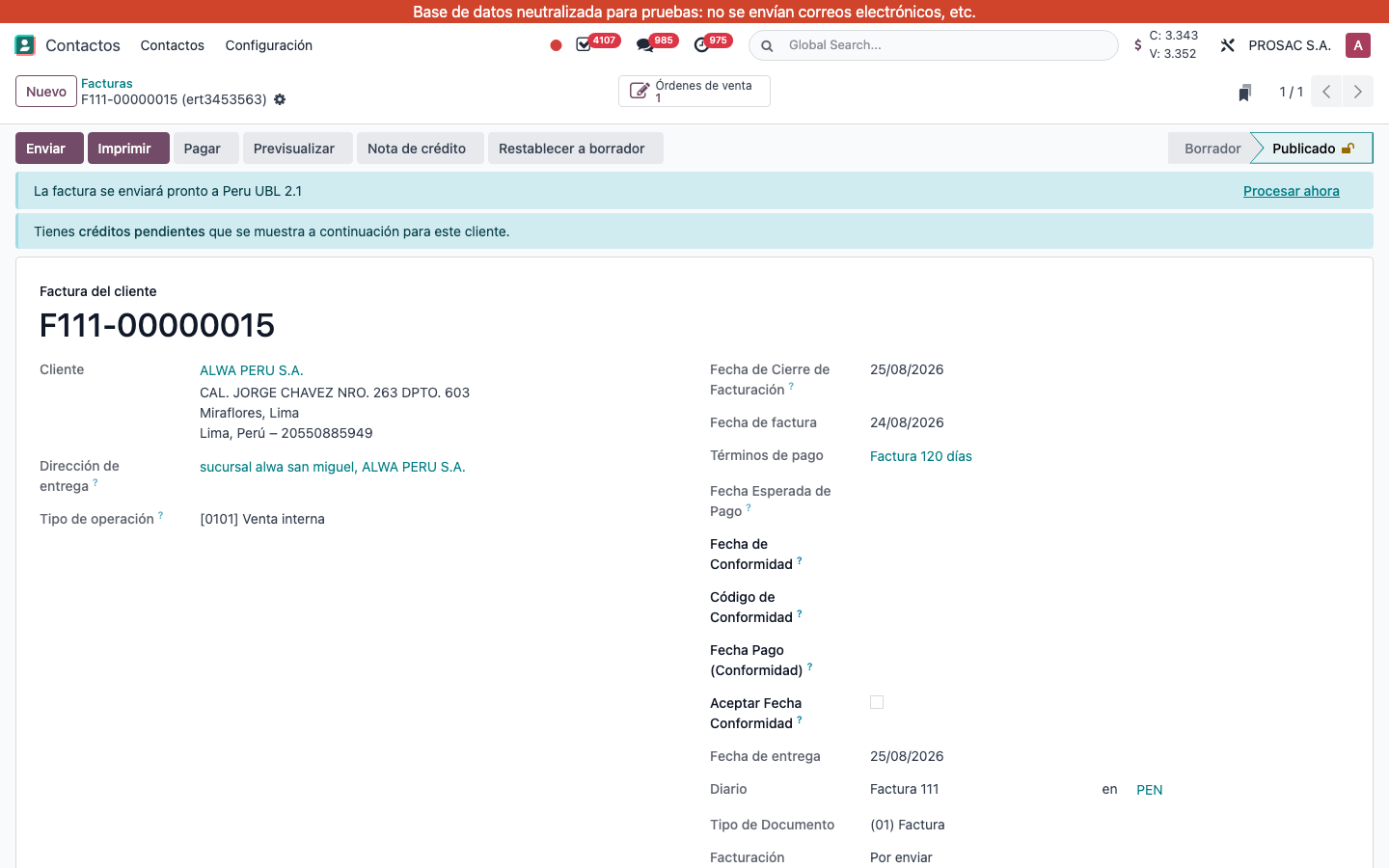Show help for Fecha Esperada de Pago
The image size is (1389, 868).
749,507
